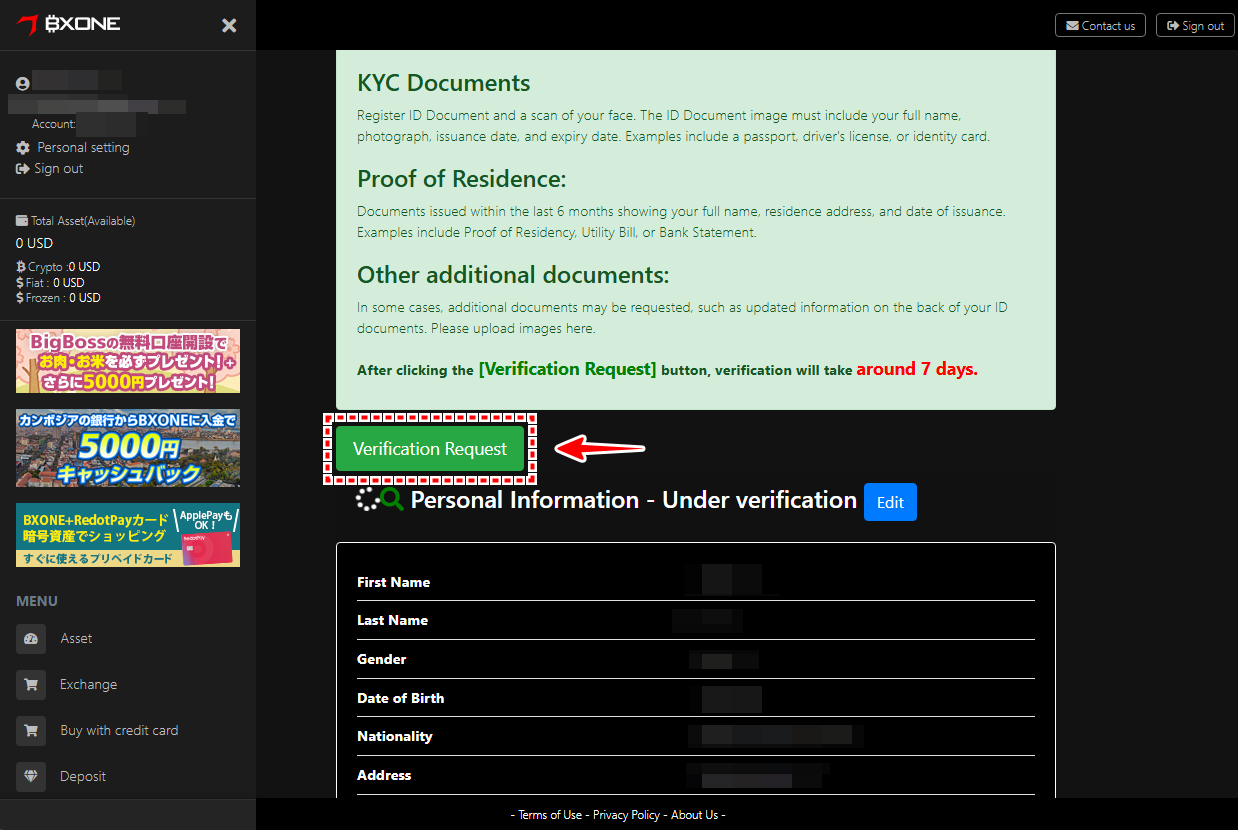Click the Gender row label
This screenshot has height=830, width=1238.
[x=382, y=659]
